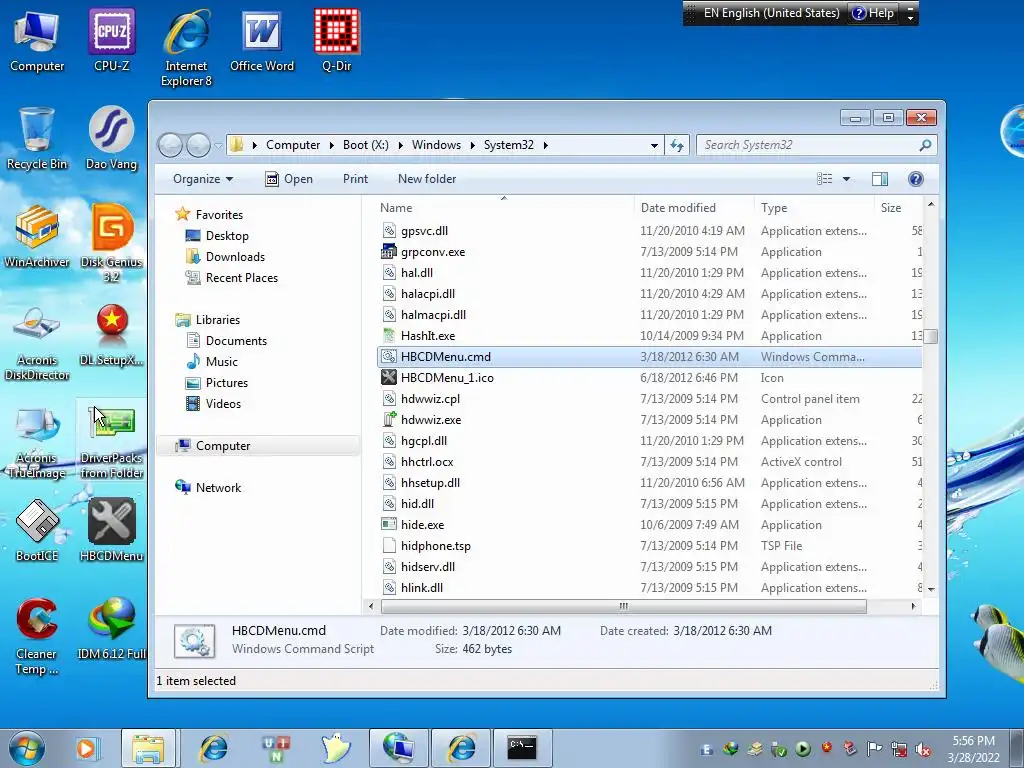Sort by the Date modified column header
The height and width of the screenshot is (768, 1024).
(x=694, y=208)
